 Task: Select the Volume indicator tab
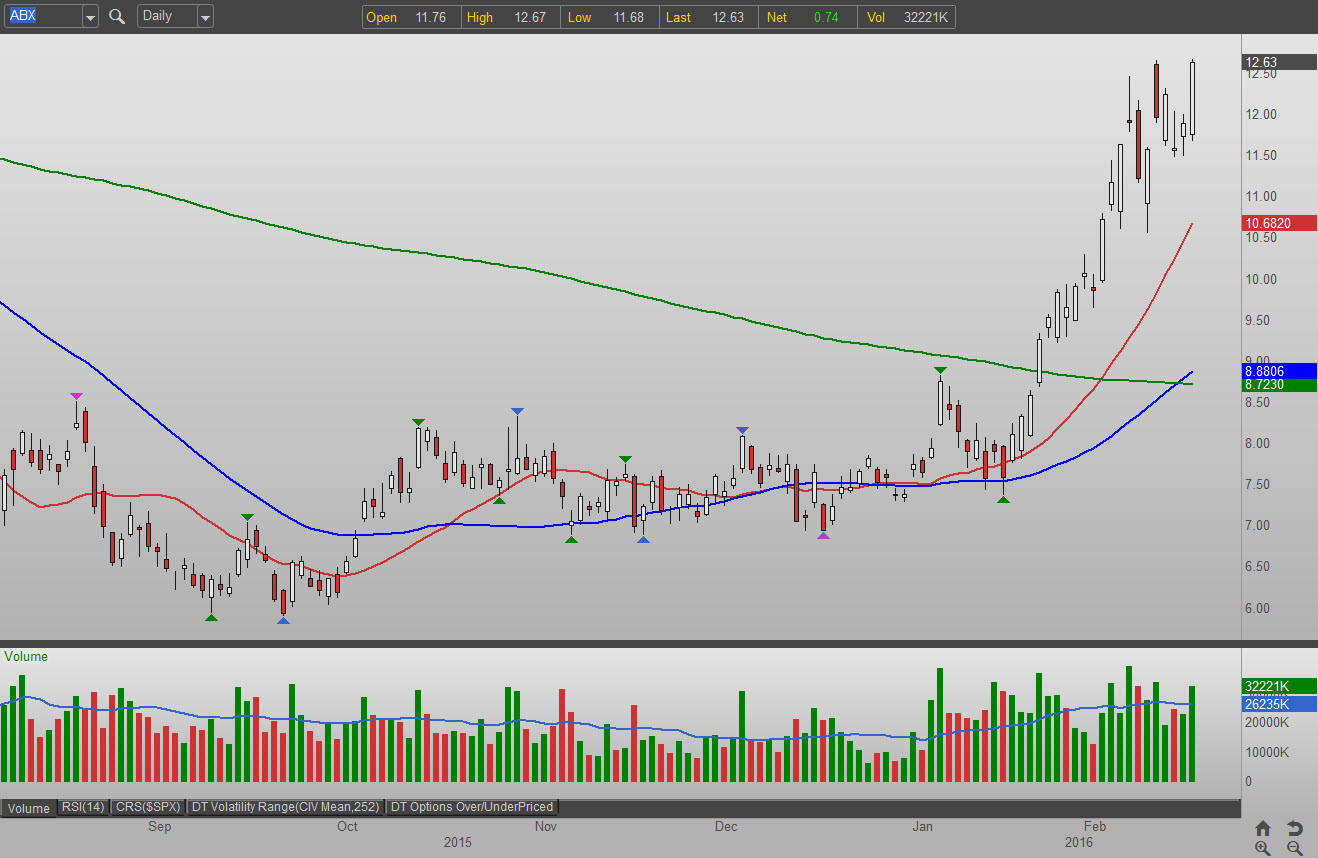click(29, 808)
